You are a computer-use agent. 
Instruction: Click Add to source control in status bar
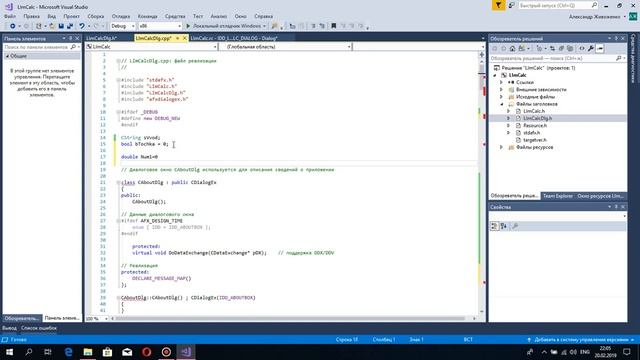tap(580, 340)
